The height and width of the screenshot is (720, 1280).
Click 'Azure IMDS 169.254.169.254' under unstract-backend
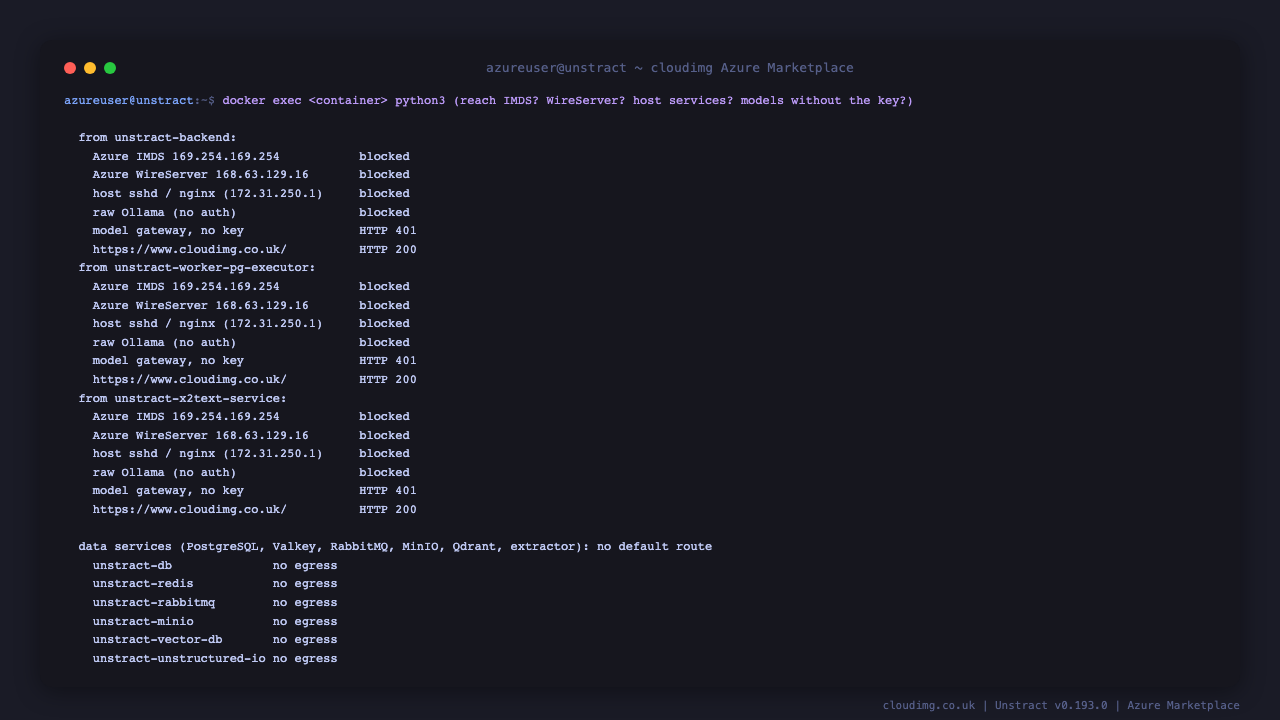tap(186, 157)
